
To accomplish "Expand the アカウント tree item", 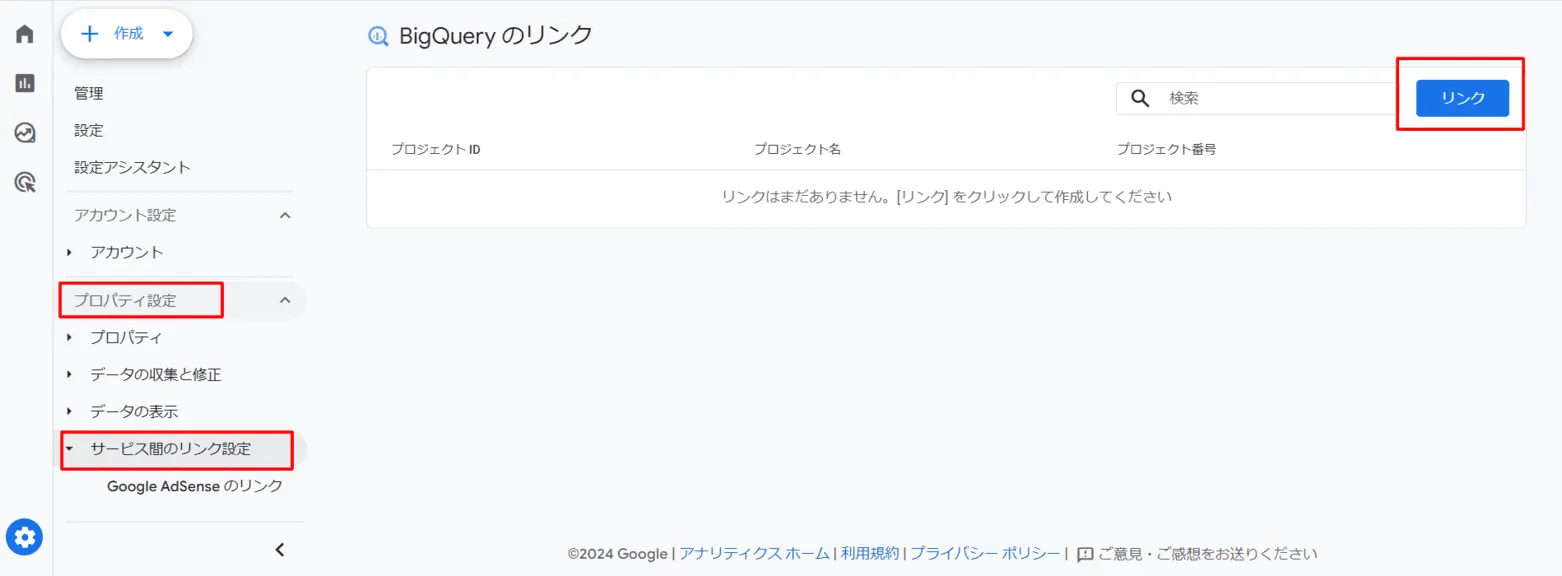I will [69, 252].
